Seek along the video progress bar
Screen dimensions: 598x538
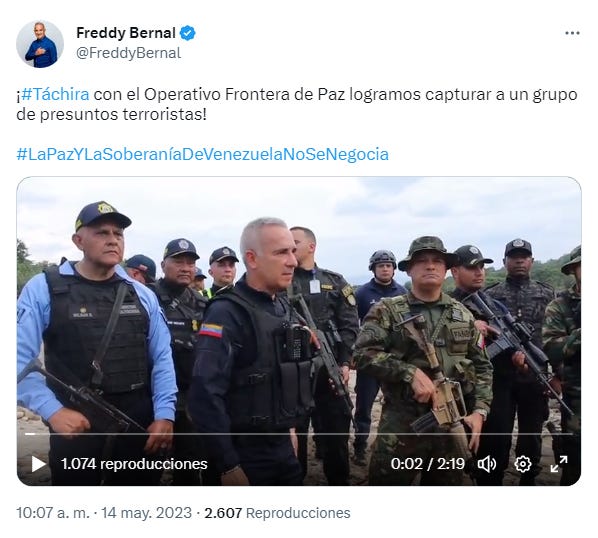click(299, 434)
